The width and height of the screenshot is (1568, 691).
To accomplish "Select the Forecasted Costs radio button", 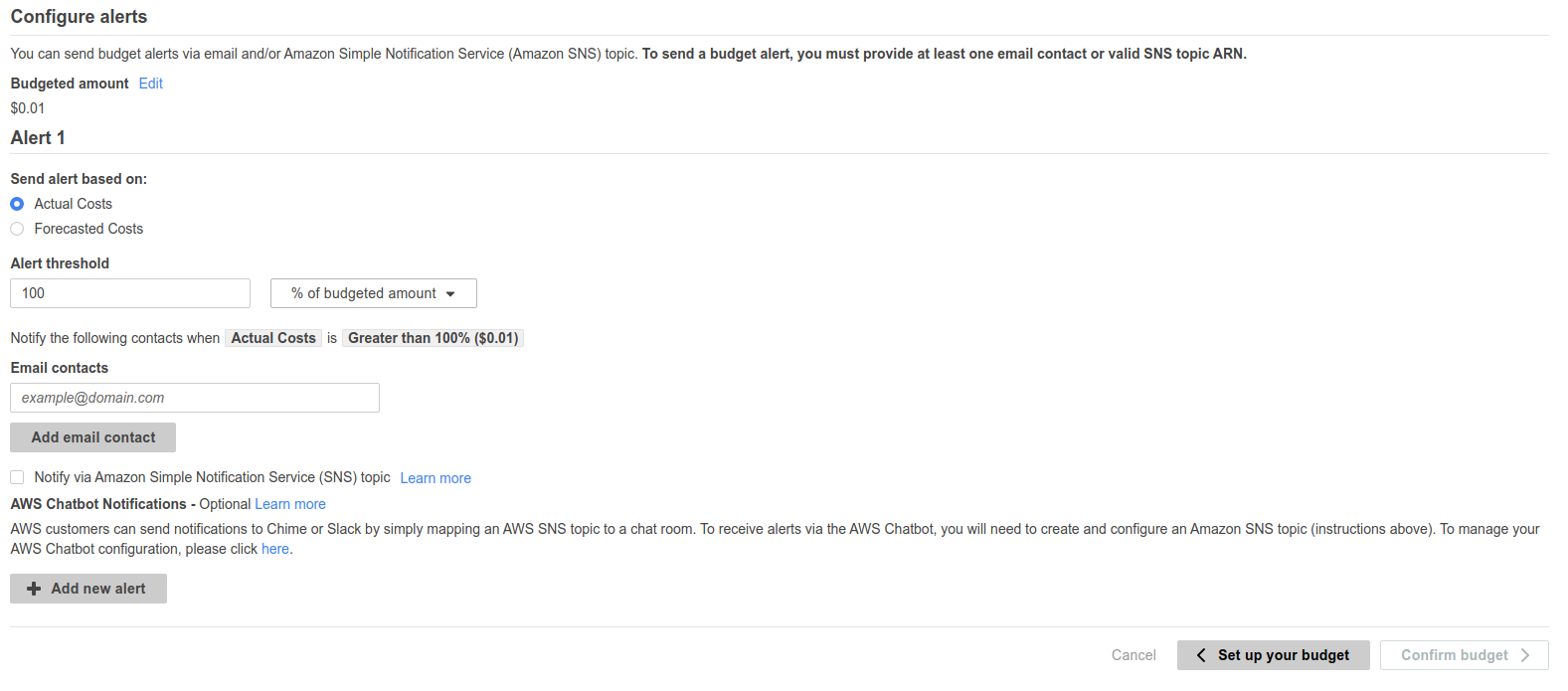I will click(x=17, y=229).
